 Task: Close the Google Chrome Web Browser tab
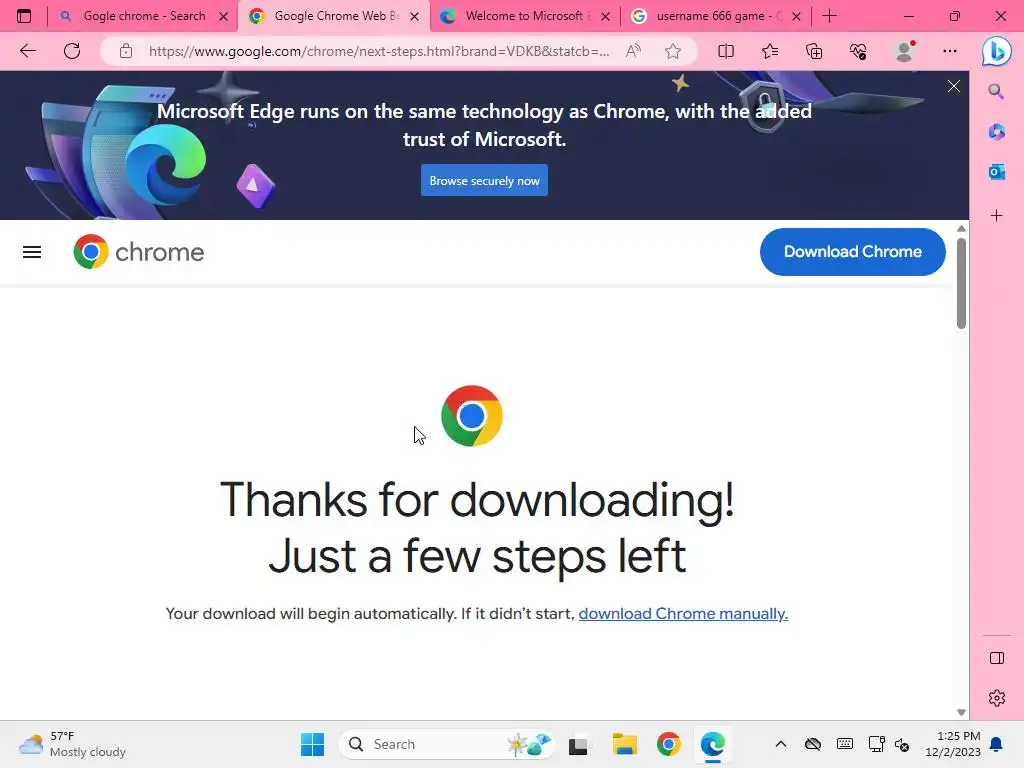coord(414,16)
